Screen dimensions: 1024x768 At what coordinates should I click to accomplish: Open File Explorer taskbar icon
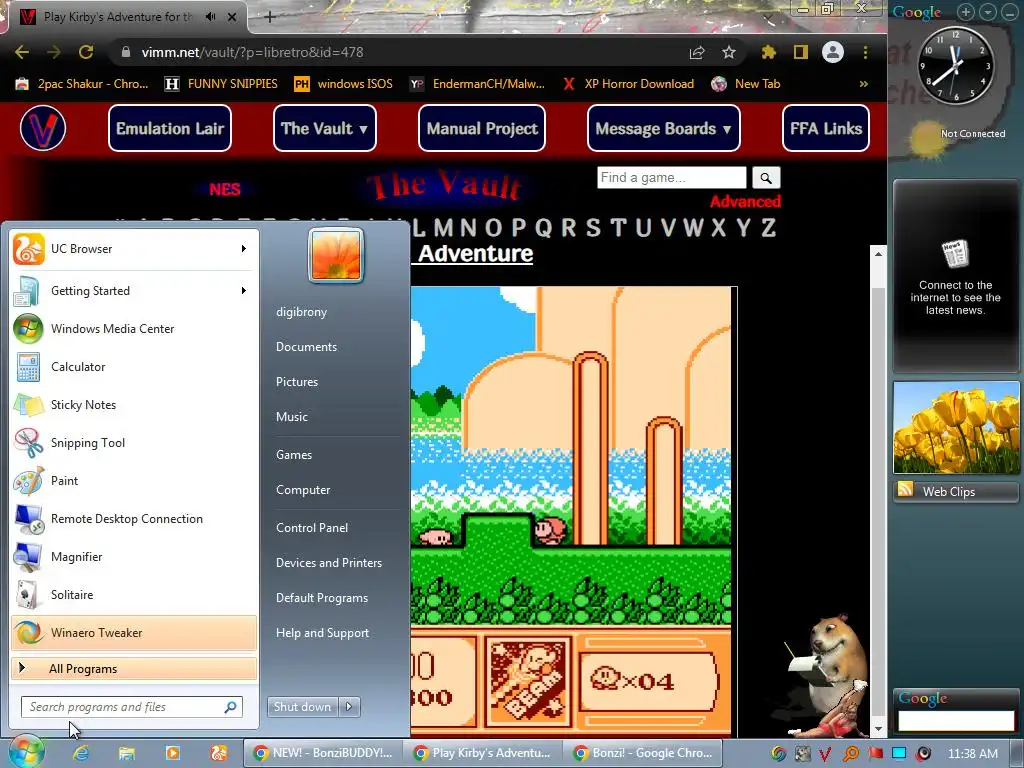click(x=127, y=753)
